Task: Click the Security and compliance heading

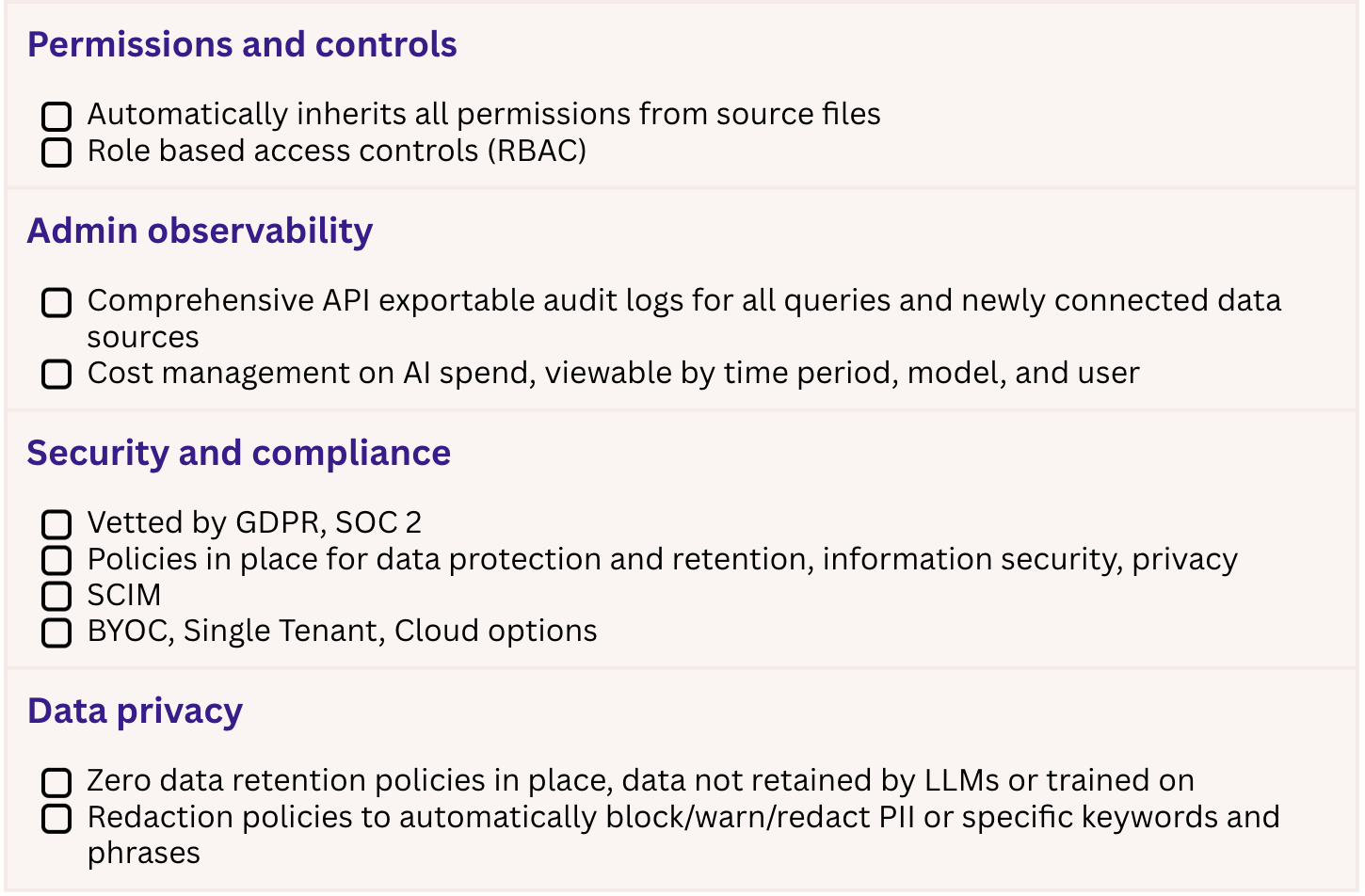Action: tap(239, 454)
